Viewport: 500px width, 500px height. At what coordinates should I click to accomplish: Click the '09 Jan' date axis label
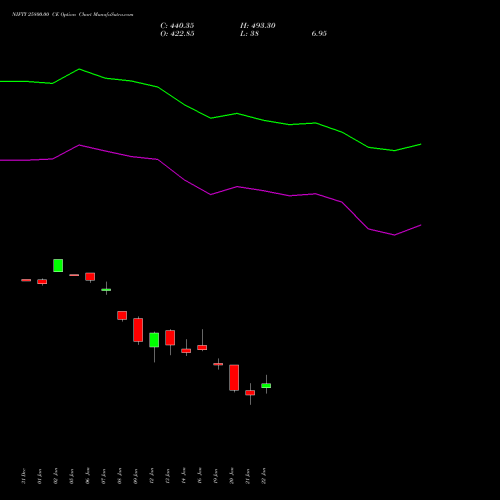click(135, 476)
